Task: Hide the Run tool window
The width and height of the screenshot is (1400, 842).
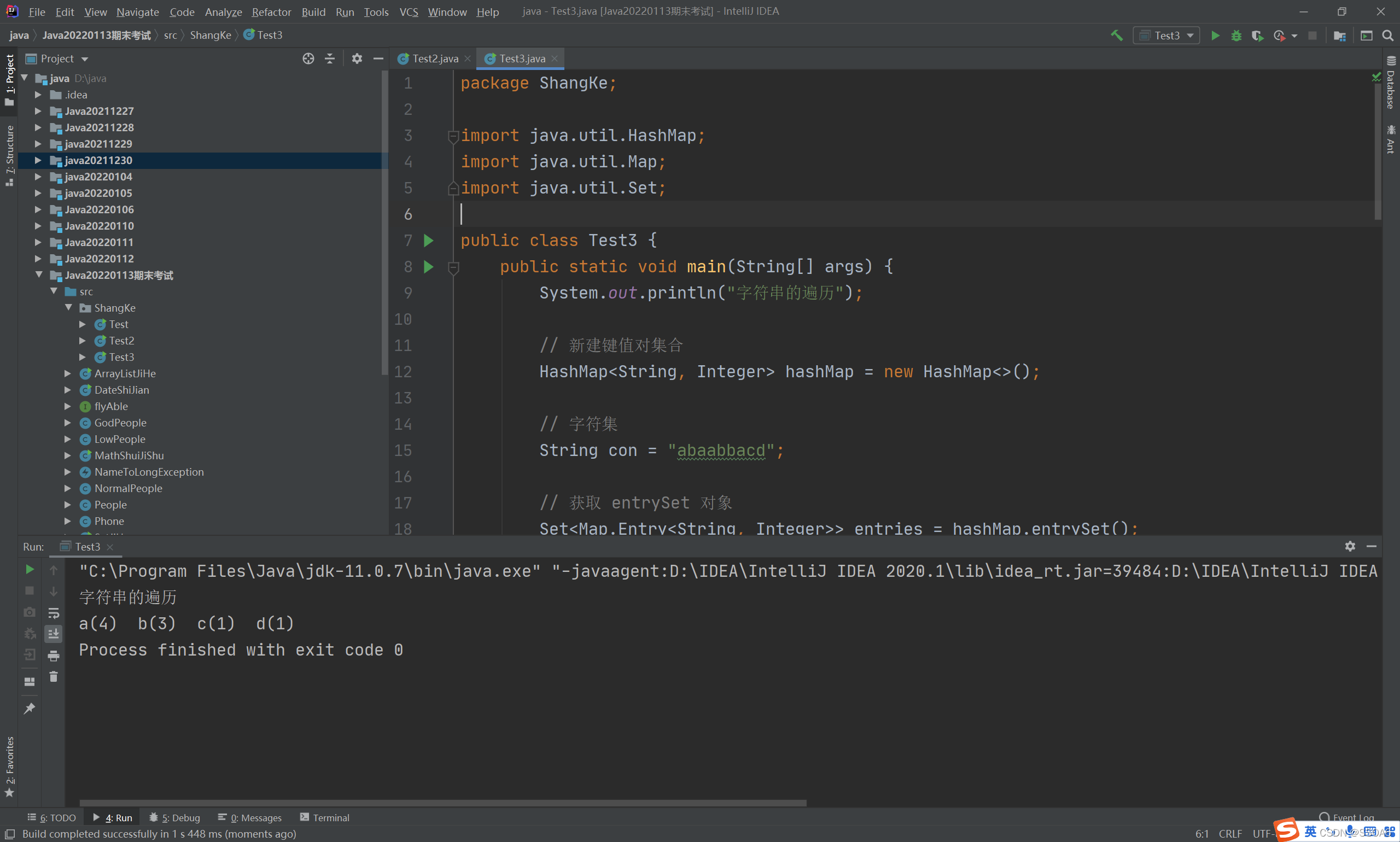Action: click(x=1372, y=546)
